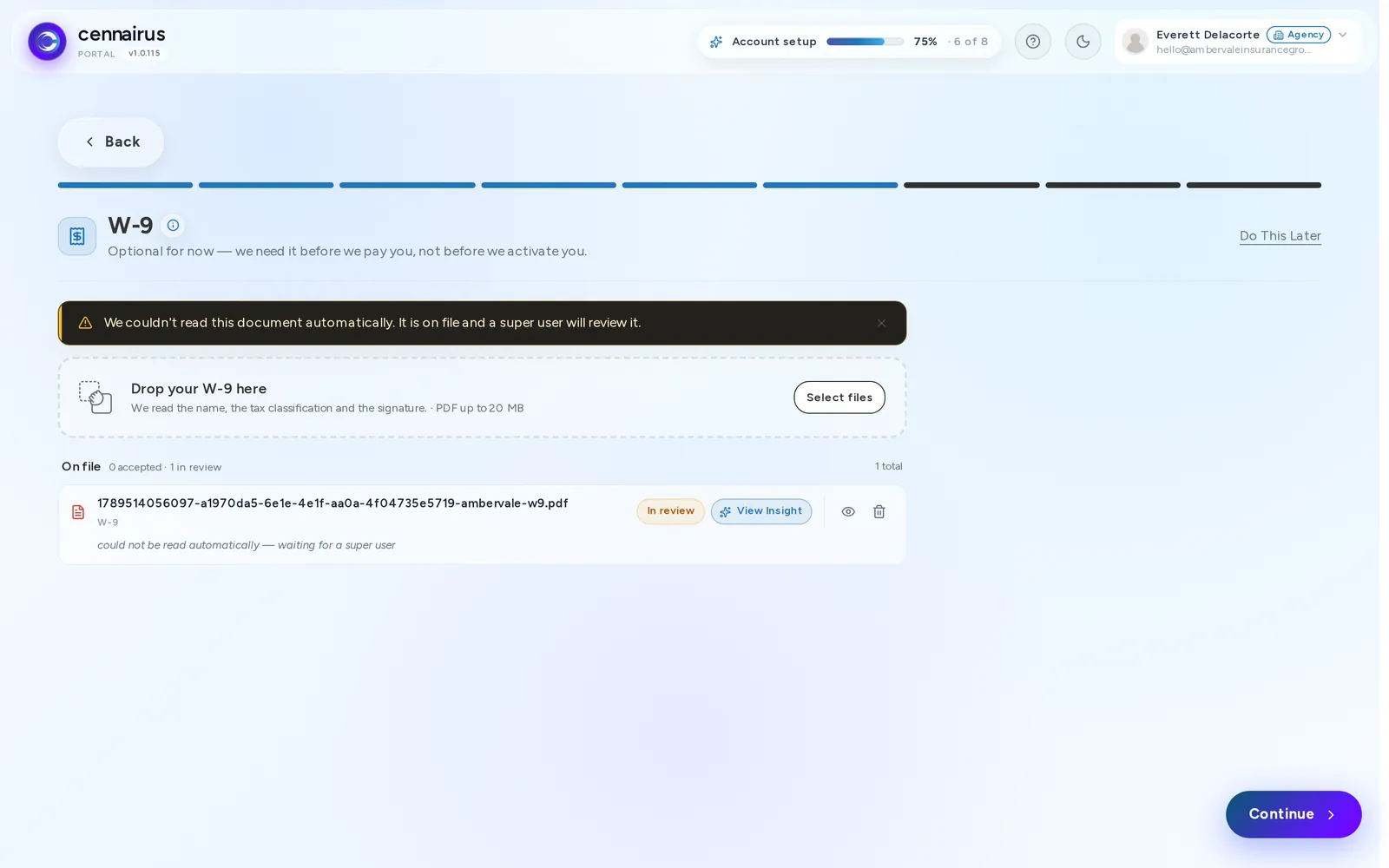Click the 75% progress label
The width and height of the screenshot is (1389, 868).
point(925,42)
